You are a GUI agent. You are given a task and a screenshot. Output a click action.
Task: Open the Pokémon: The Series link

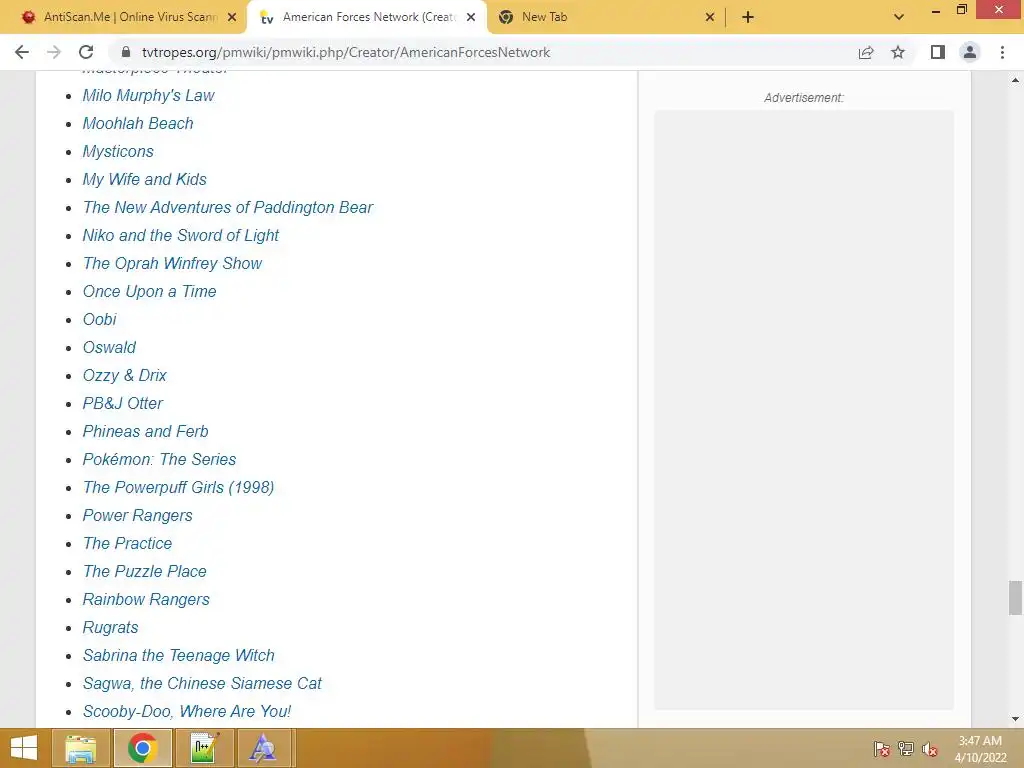[x=159, y=460]
